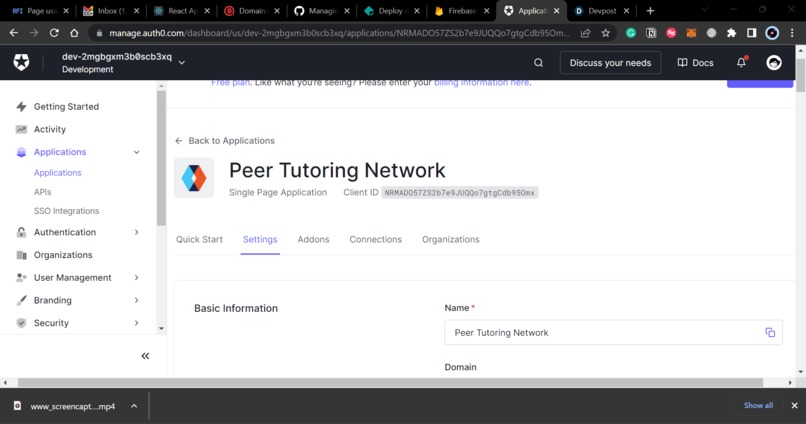Click the Name input field
Viewport: 806px width, 424px height.
(x=613, y=333)
